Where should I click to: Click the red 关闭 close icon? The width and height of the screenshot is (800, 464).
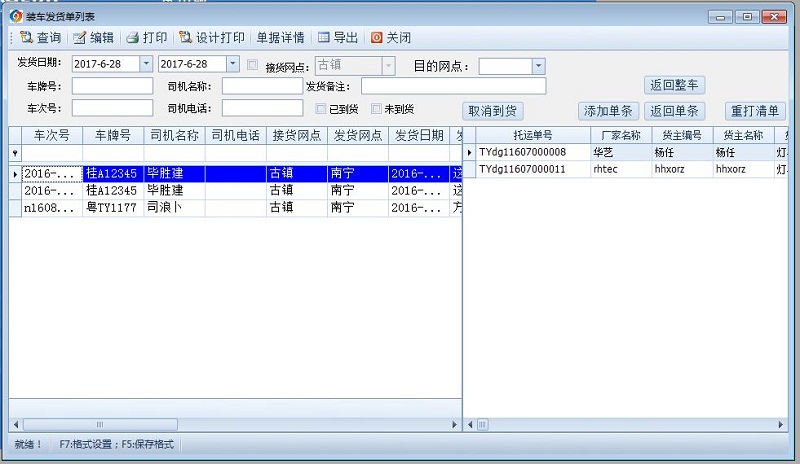pos(377,37)
